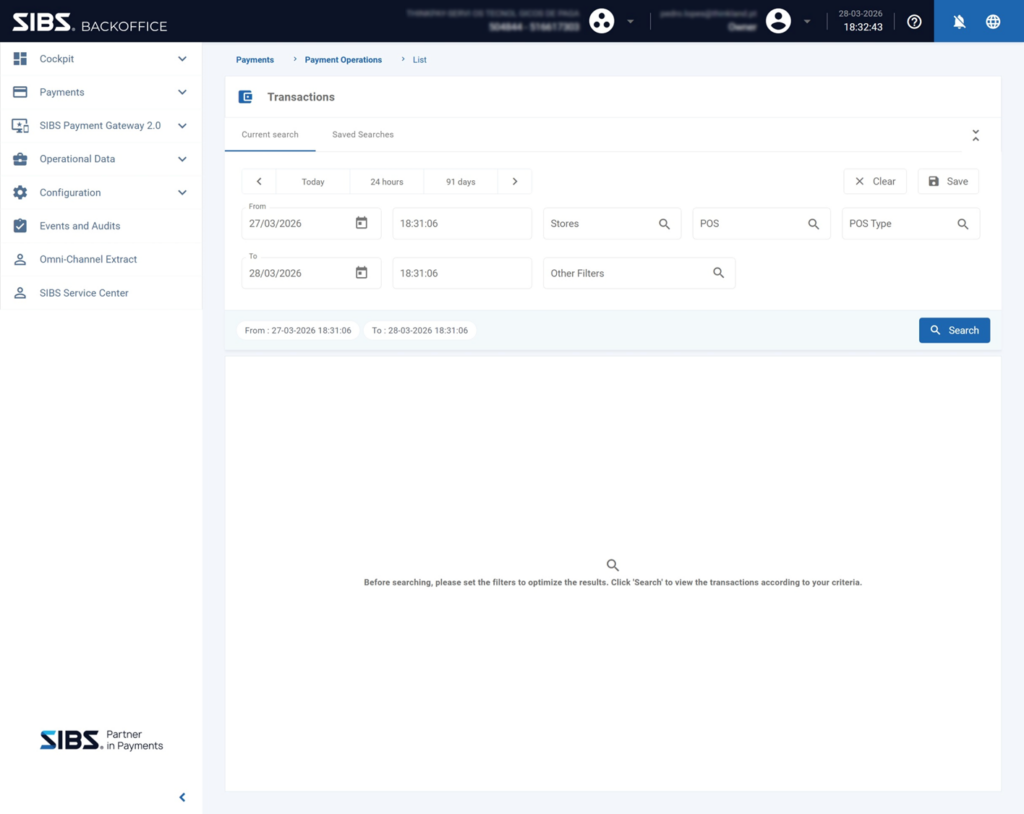This screenshot has height=814, width=1024.
Task: Select the 24 hours date range
Action: [387, 182]
